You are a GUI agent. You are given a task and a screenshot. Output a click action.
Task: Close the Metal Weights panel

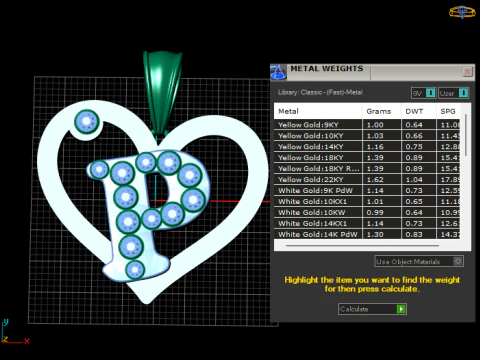point(467,71)
